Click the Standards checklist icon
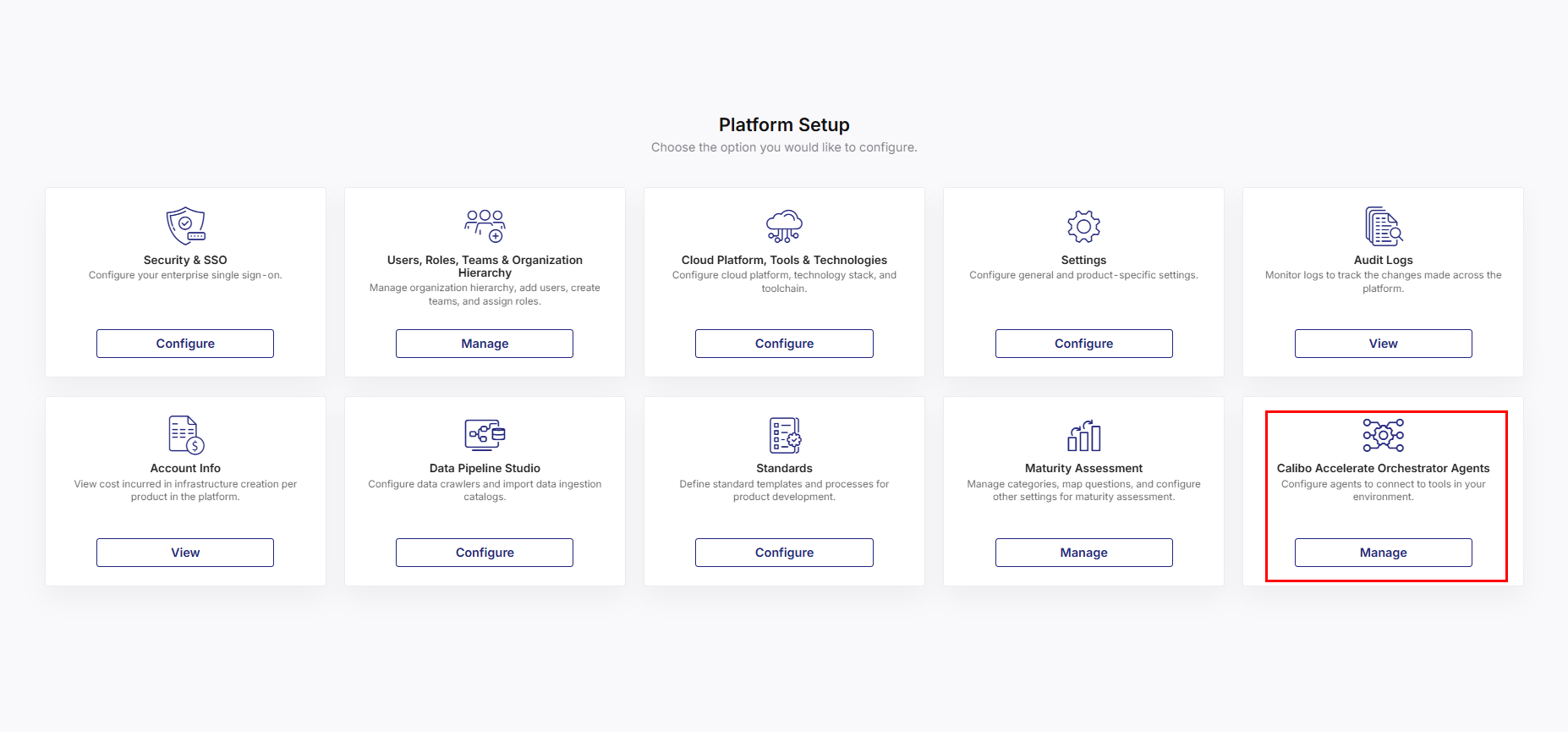The height and width of the screenshot is (732, 1568). pos(784,435)
